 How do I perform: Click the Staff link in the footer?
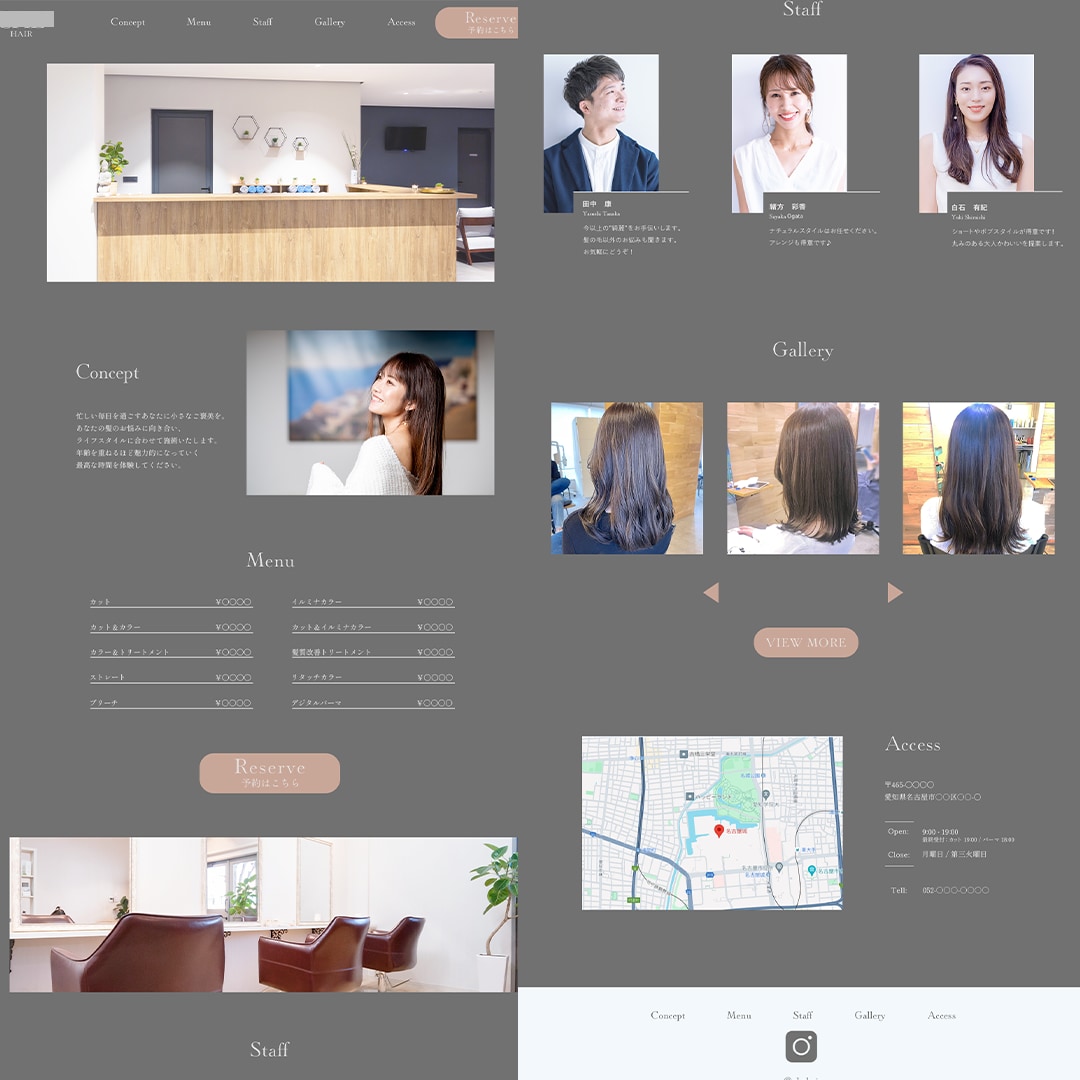point(802,1015)
